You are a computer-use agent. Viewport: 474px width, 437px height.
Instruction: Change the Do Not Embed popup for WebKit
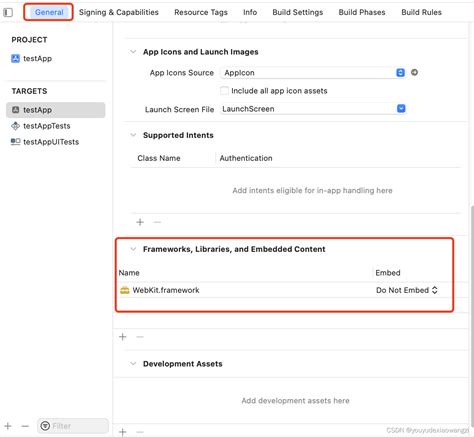click(407, 290)
